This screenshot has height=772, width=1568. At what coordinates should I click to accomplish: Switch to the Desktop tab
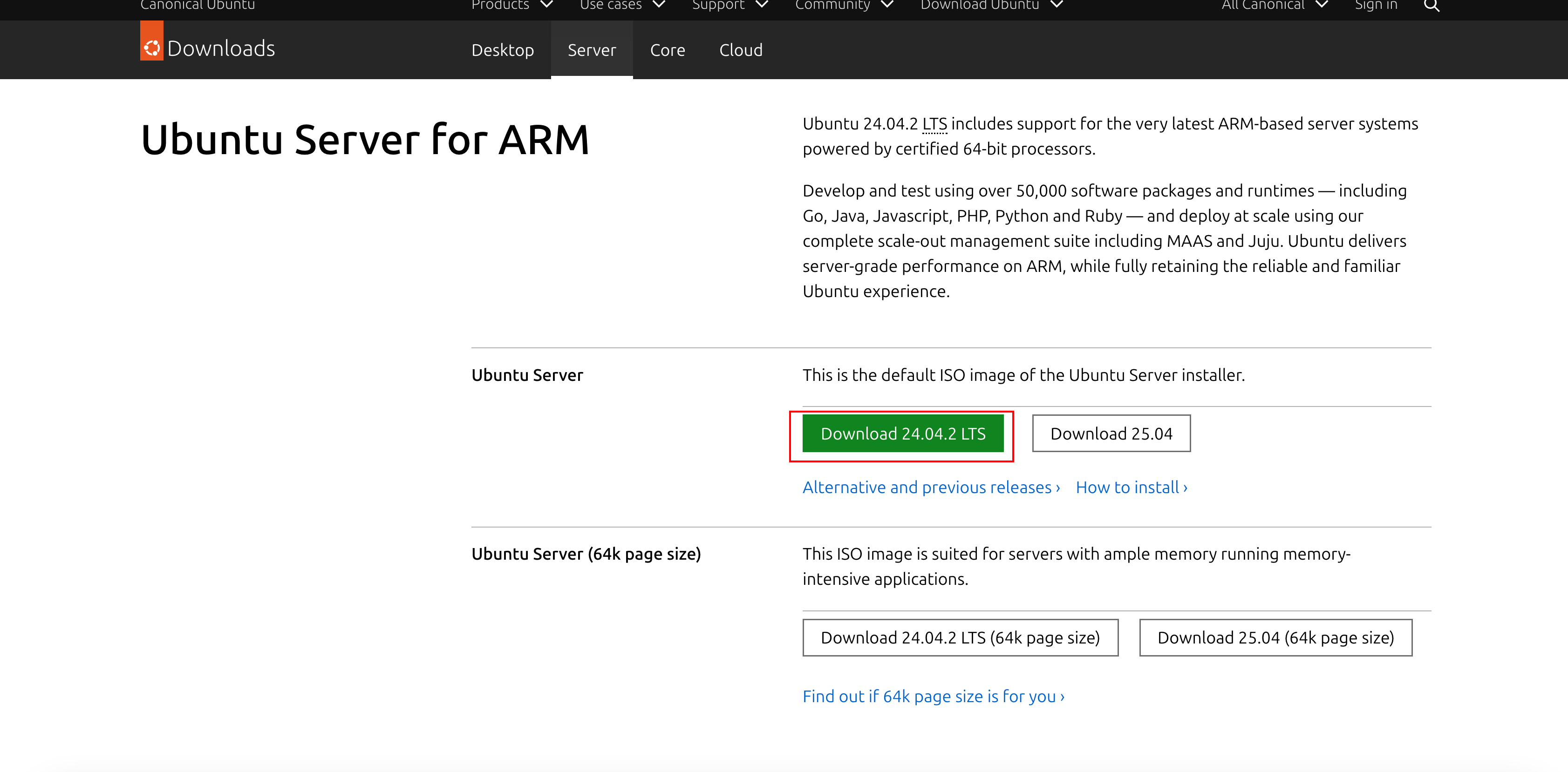502,50
